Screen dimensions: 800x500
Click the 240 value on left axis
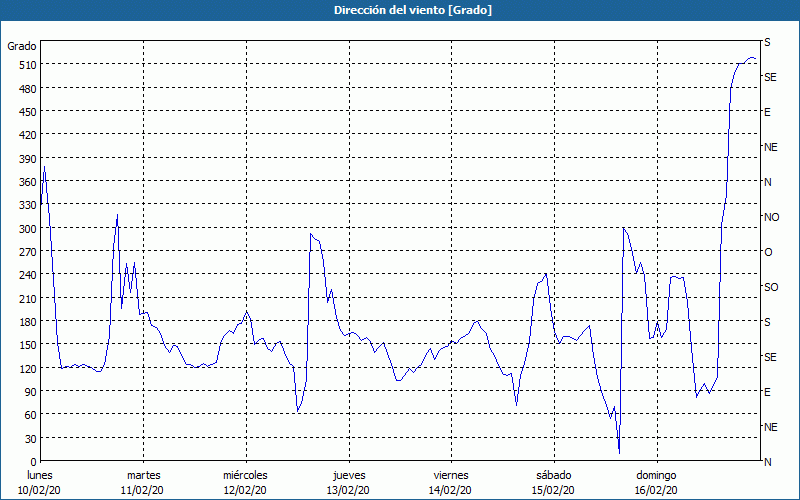coord(27,275)
